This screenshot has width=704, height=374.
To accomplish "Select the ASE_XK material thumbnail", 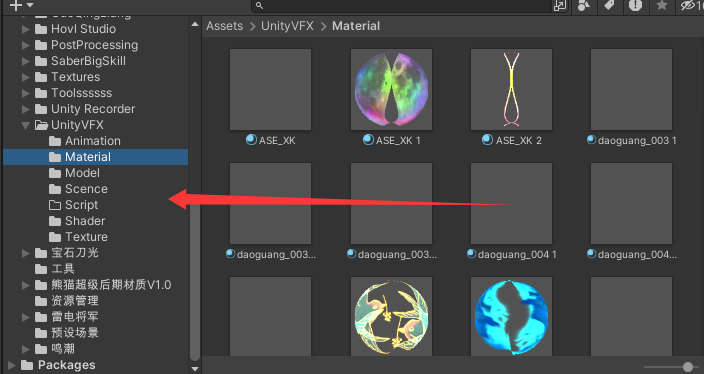I will tap(270, 89).
